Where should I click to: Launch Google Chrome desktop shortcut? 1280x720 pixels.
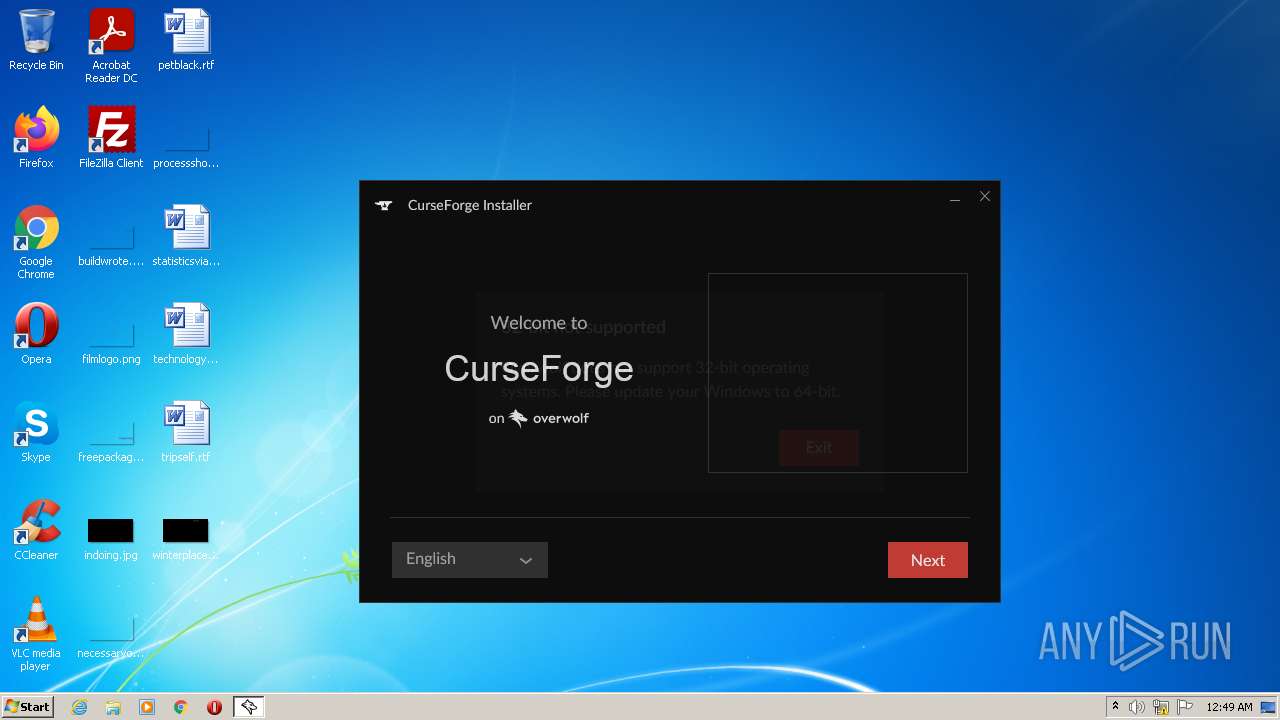pyautogui.click(x=36, y=242)
